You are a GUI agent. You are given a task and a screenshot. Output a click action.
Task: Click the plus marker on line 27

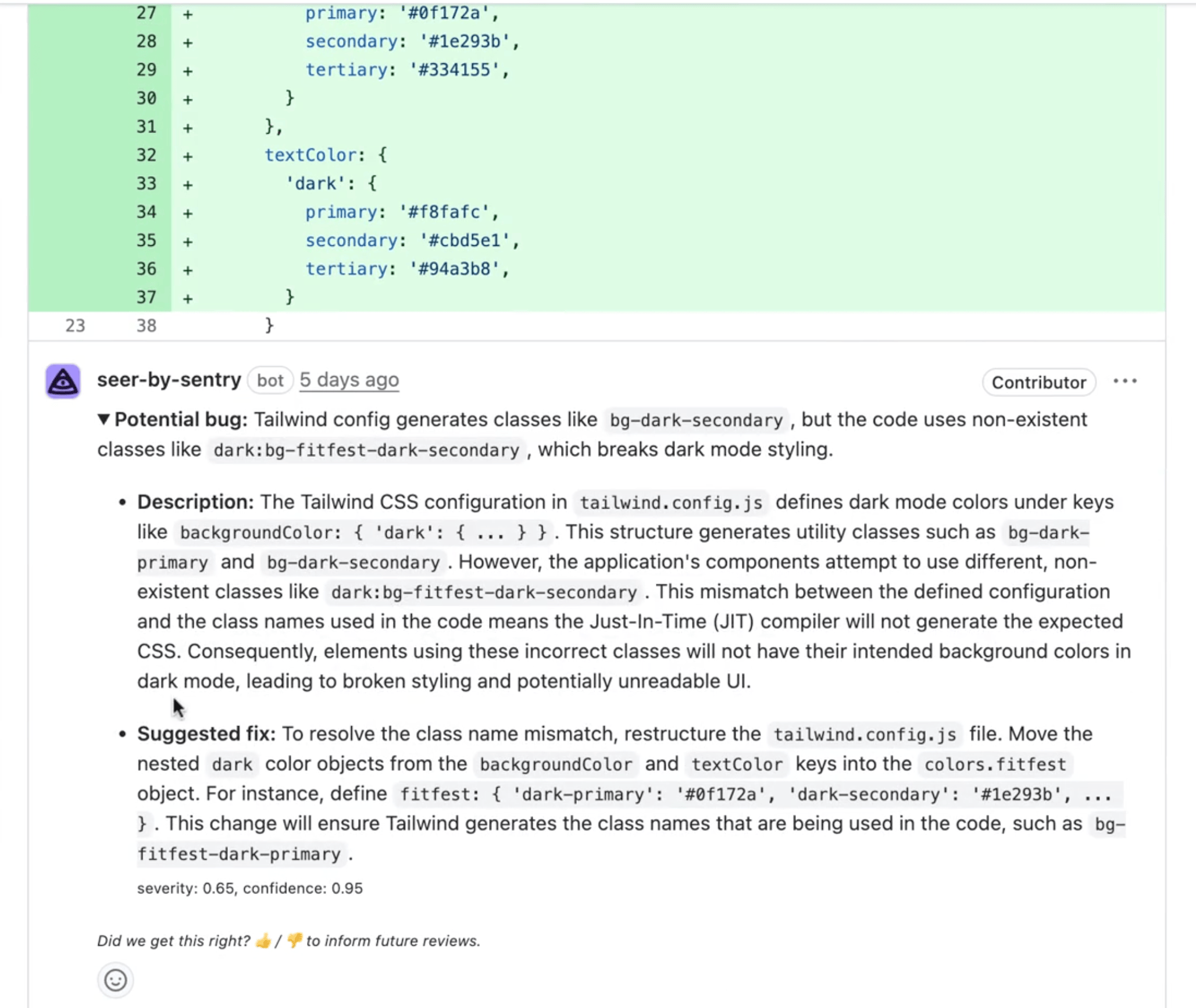point(188,14)
